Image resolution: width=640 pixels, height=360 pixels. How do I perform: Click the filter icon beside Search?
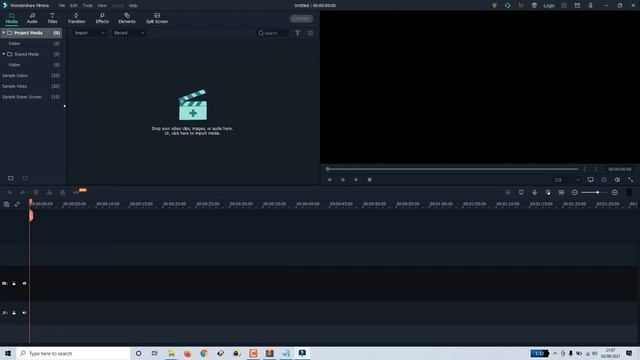[298, 33]
